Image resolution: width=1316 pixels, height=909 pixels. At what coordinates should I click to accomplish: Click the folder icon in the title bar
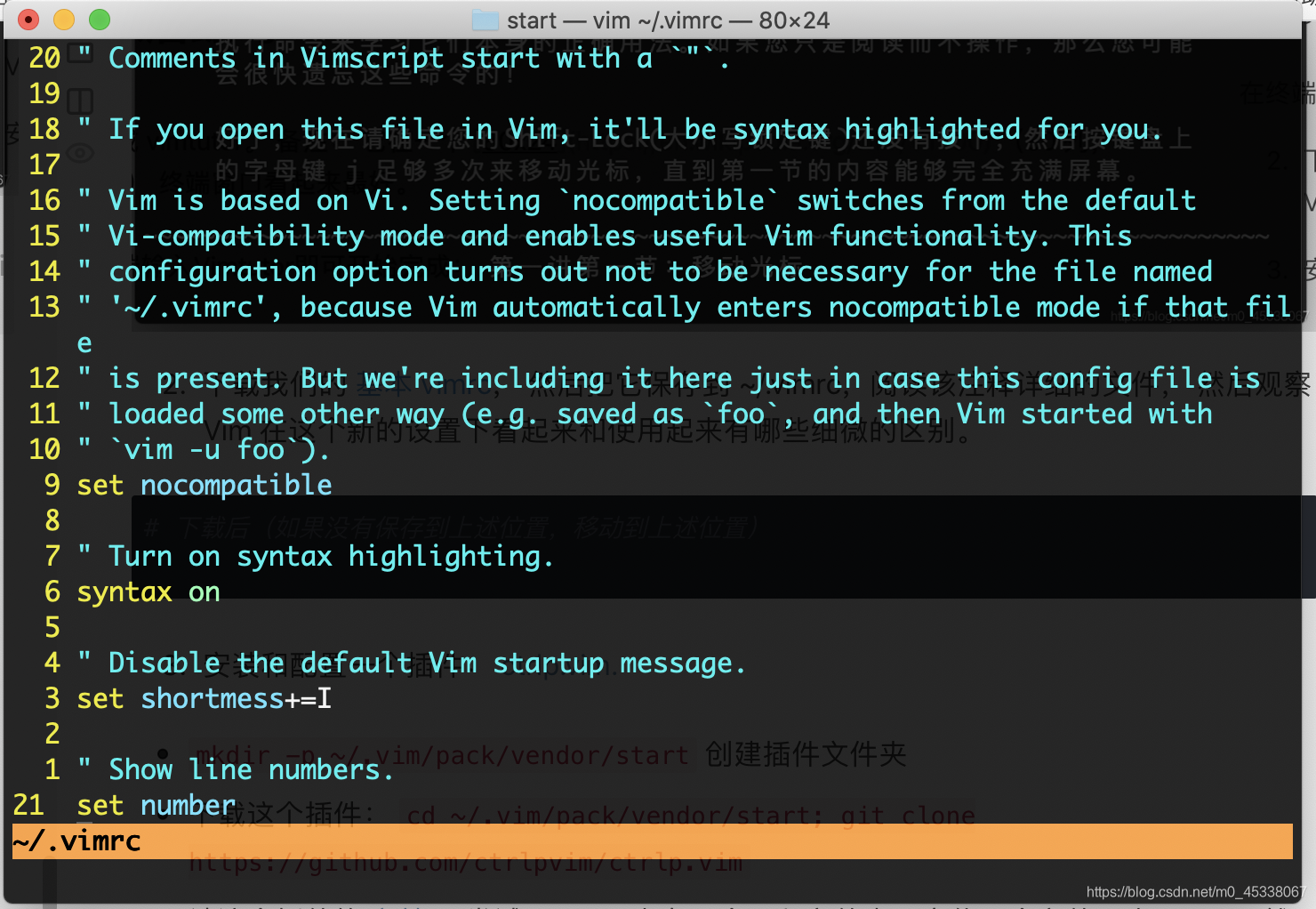click(x=485, y=20)
